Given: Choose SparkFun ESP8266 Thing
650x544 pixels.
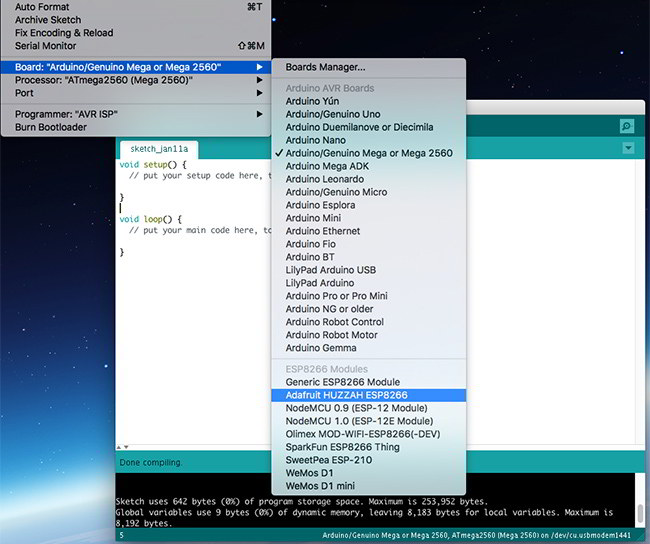Looking at the screenshot, I should pyautogui.click(x=369, y=447).
